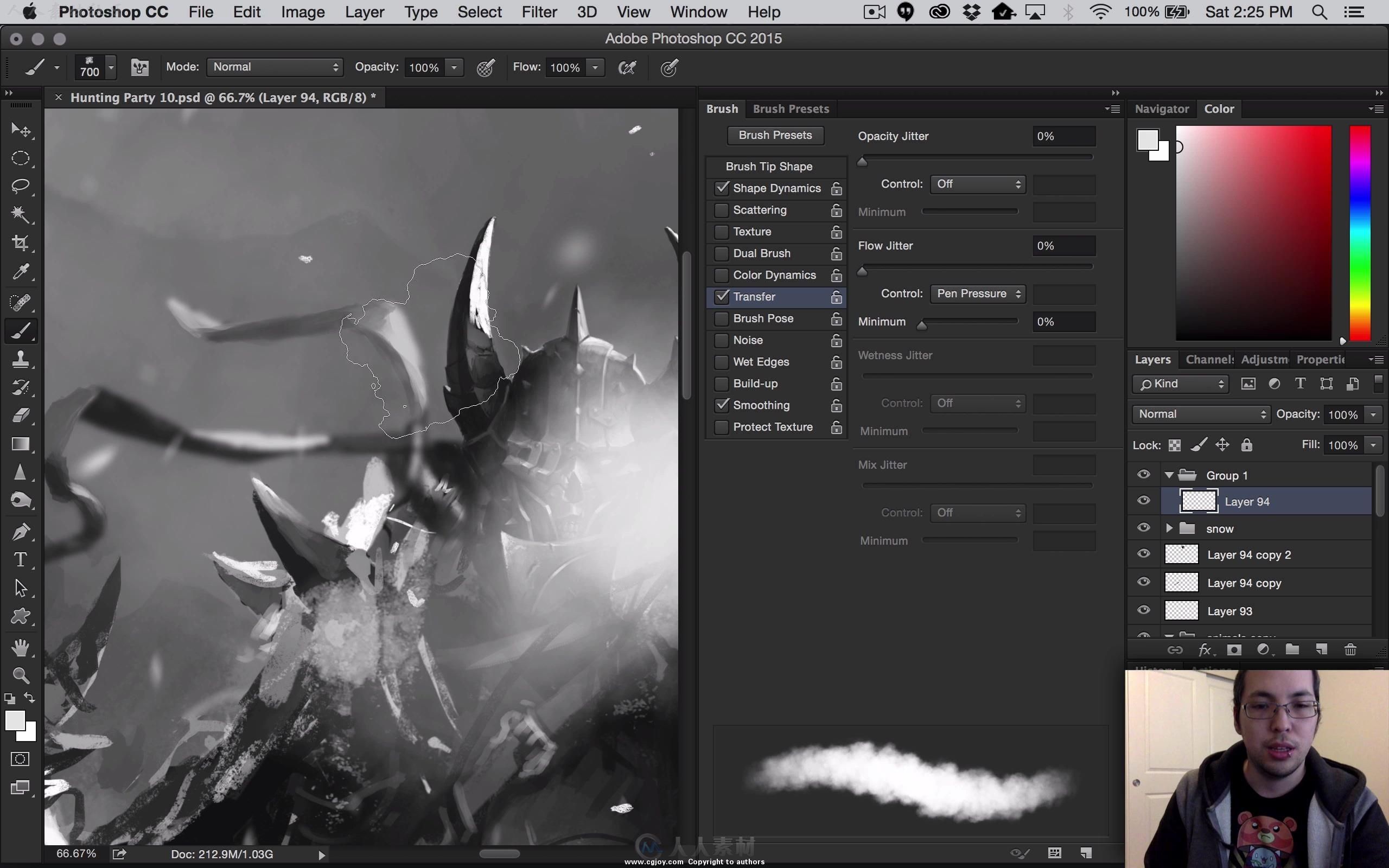Uncheck Shape Dynamics option
1389x868 pixels.
[722, 188]
